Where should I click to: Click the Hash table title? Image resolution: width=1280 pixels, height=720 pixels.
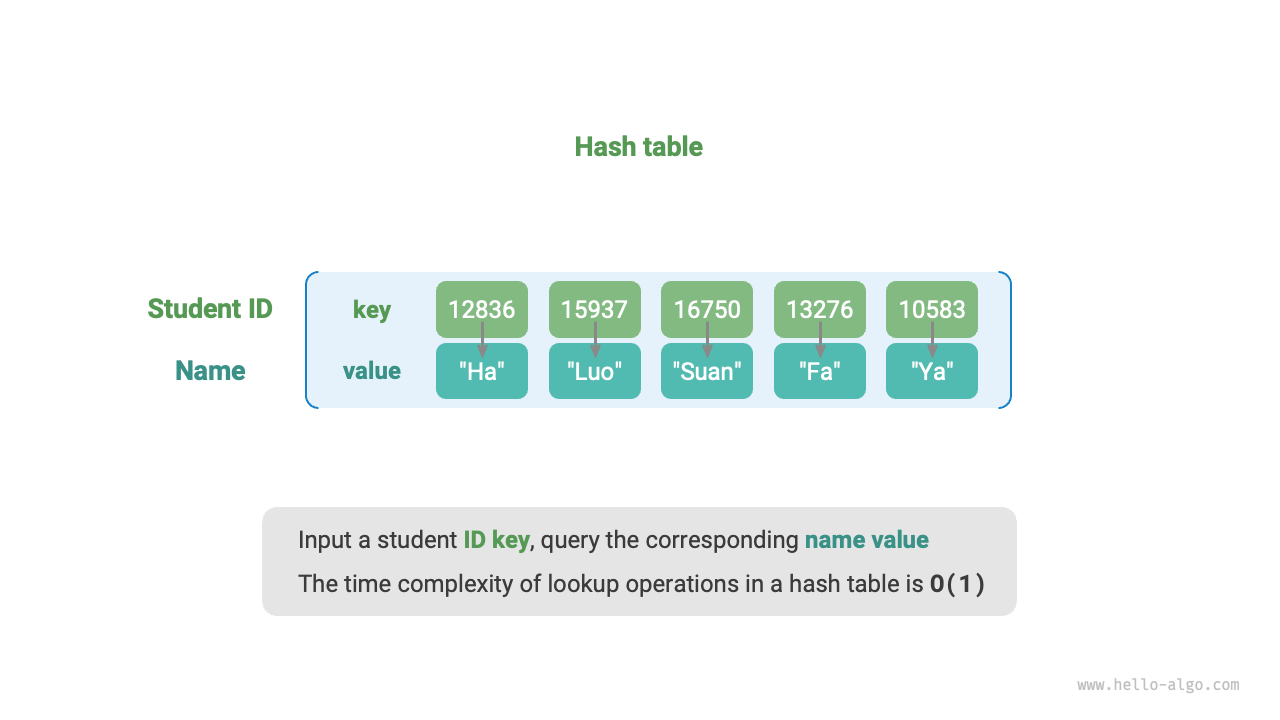click(x=638, y=147)
